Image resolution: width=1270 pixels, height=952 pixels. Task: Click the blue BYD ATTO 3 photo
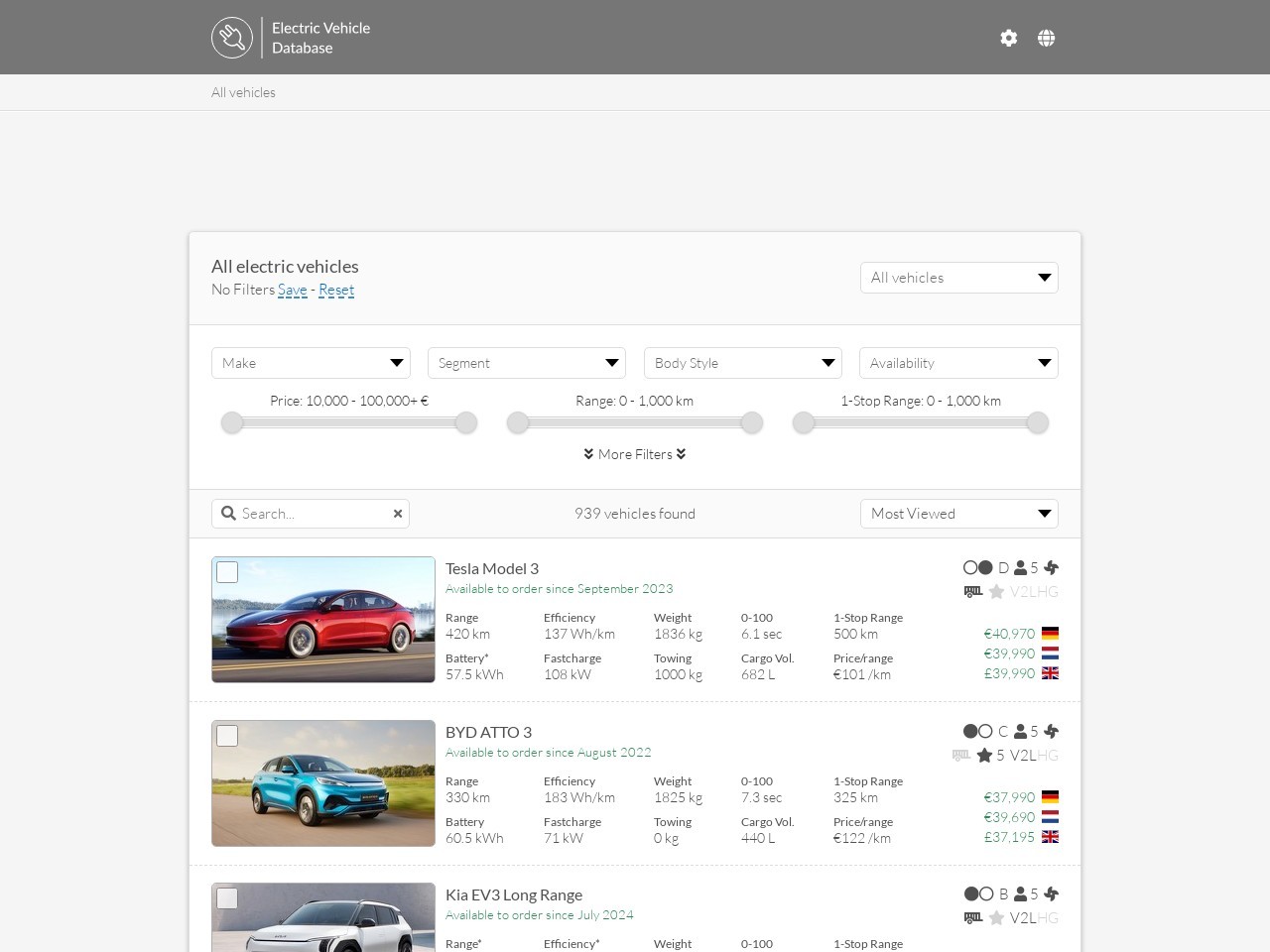pos(323,783)
